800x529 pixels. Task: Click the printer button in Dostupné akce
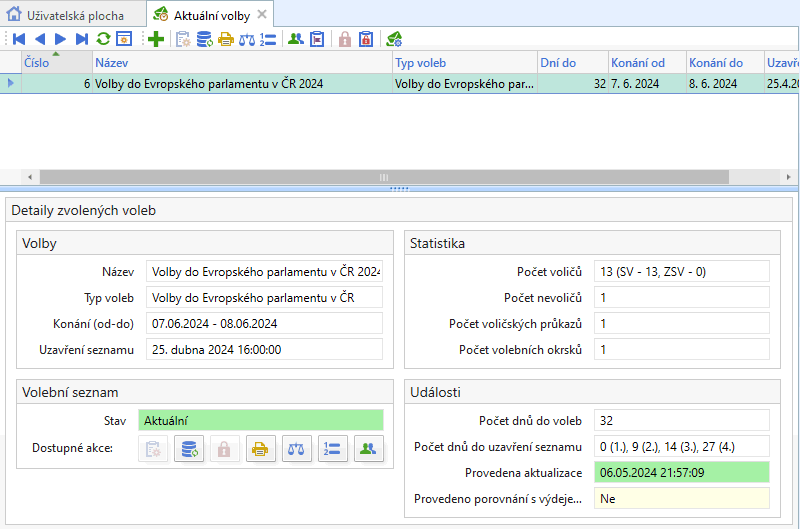(259, 449)
